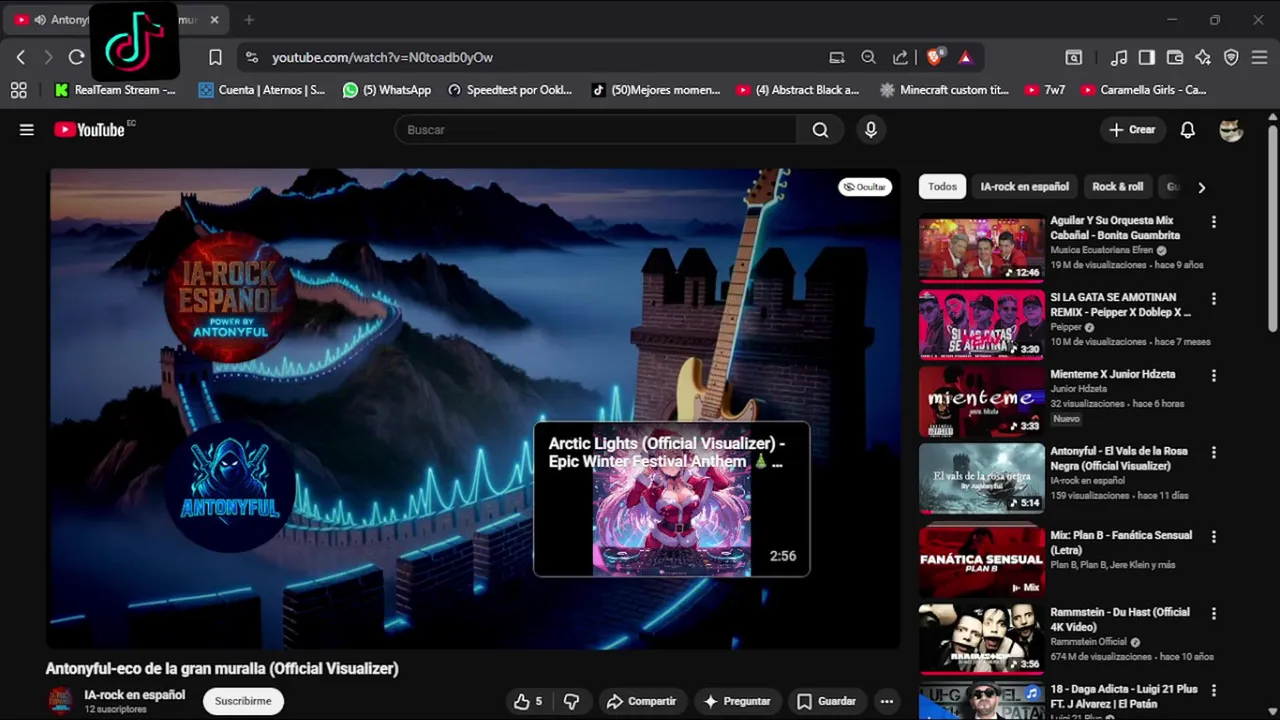Open the Brave playlist music note icon
The width and height of the screenshot is (1280, 720).
click(x=1119, y=57)
